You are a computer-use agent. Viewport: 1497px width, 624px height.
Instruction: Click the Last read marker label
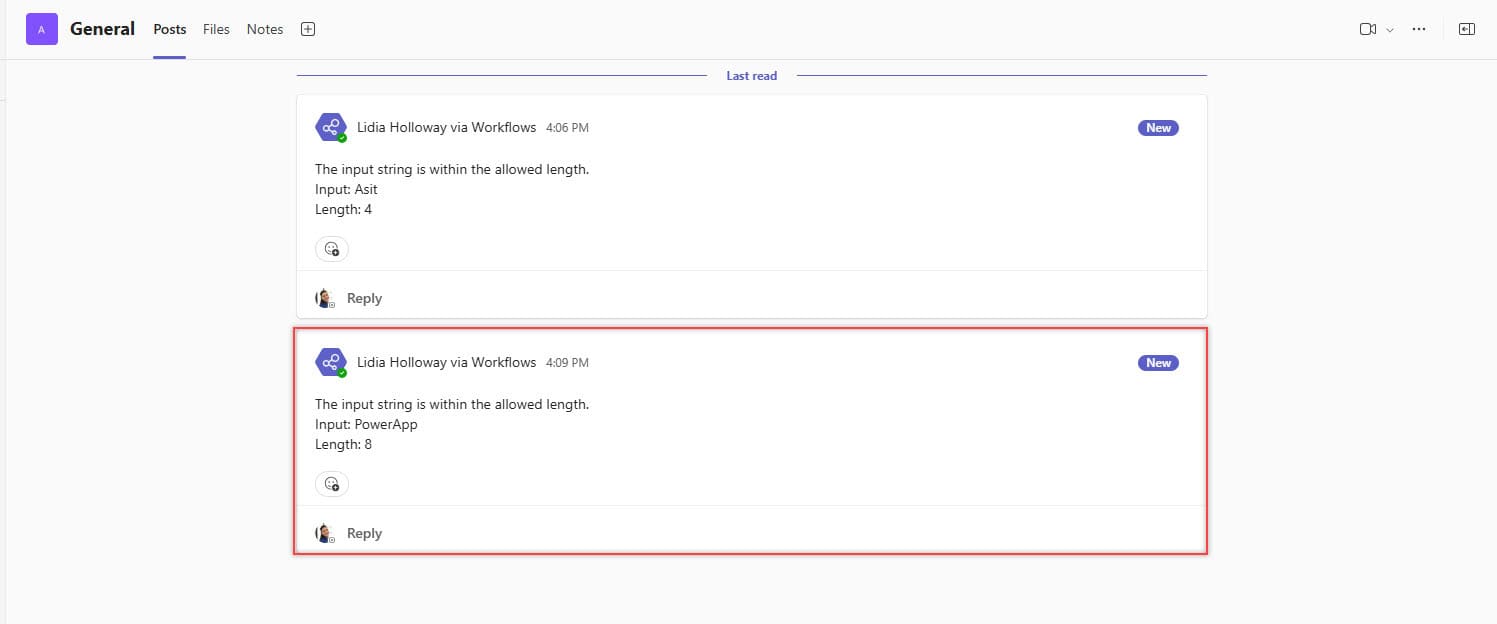pos(752,75)
